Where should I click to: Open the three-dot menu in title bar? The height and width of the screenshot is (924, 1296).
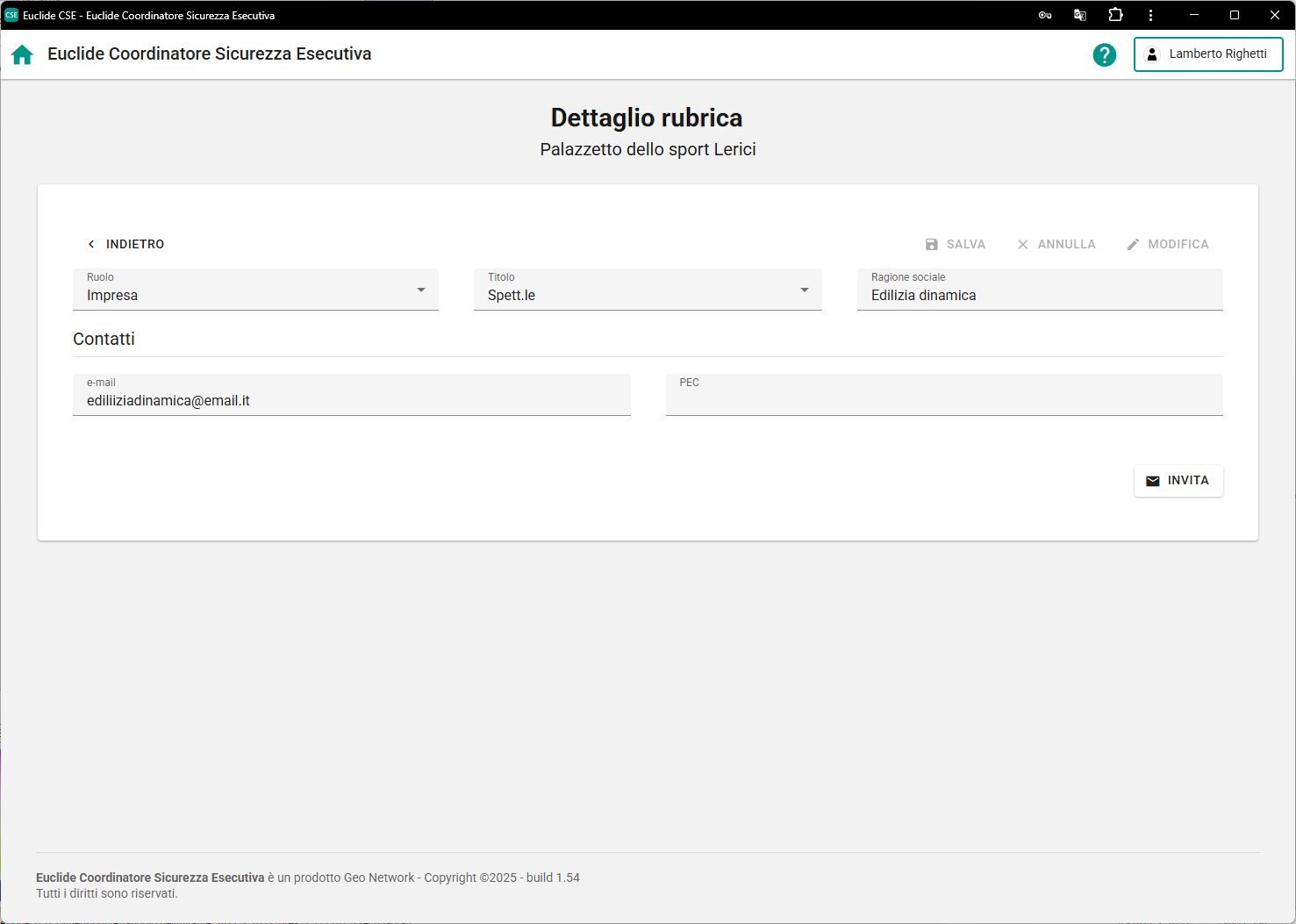(1150, 15)
